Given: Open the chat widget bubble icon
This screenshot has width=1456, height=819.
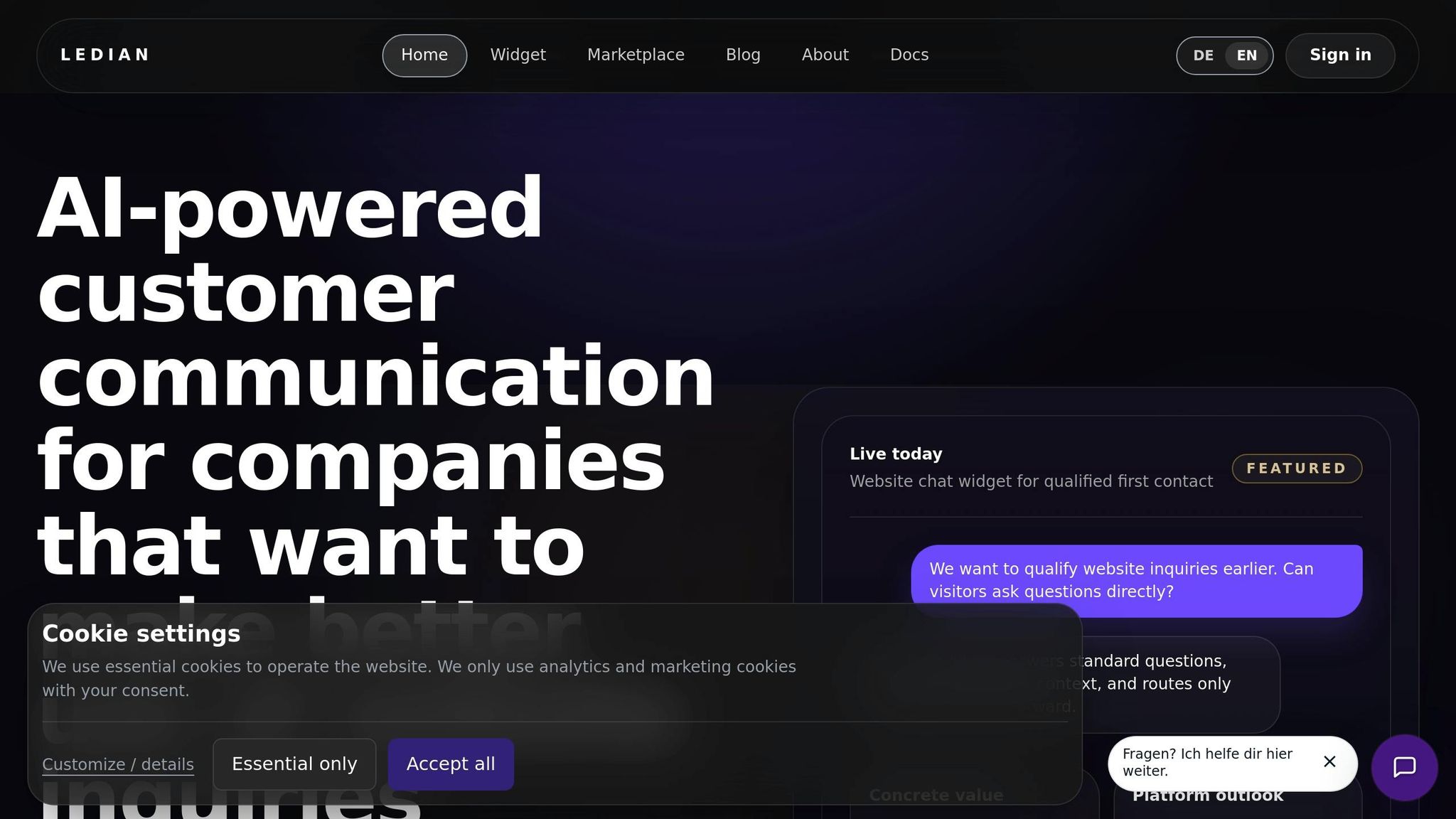Looking at the screenshot, I should 1404,767.
